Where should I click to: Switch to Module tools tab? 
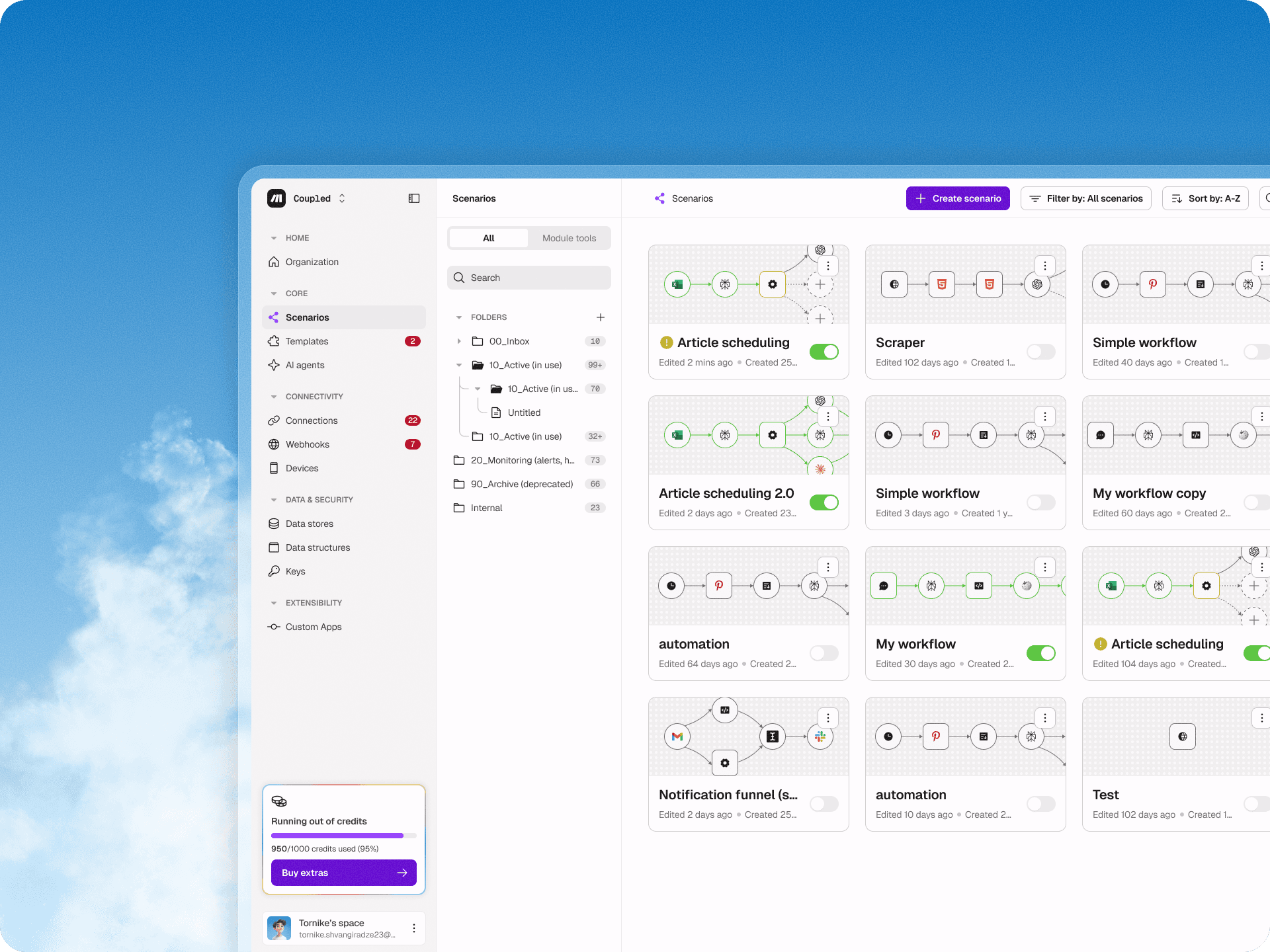coord(569,238)
